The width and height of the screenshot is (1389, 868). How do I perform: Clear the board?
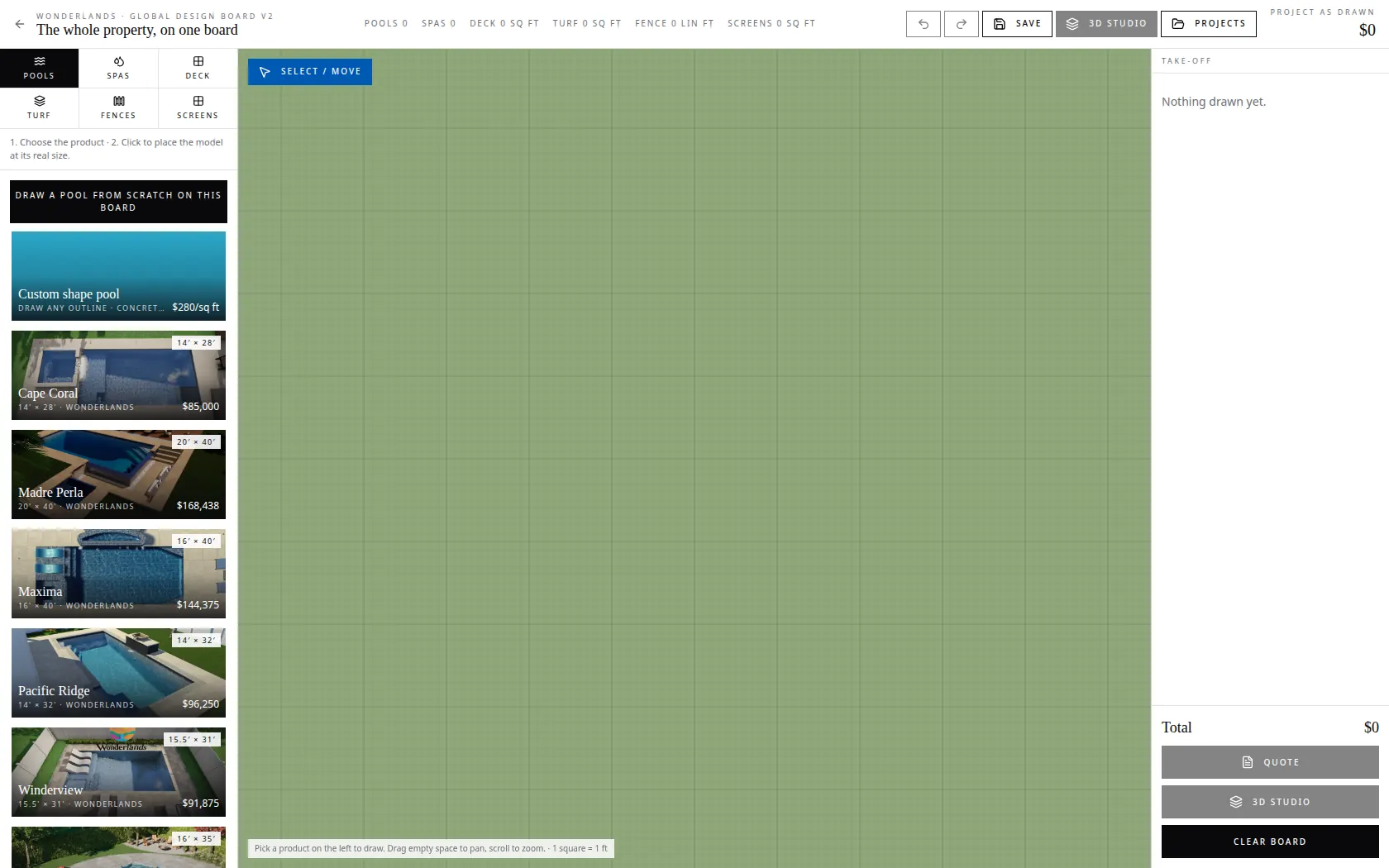pyautogui.click(x=1270, y=842)
